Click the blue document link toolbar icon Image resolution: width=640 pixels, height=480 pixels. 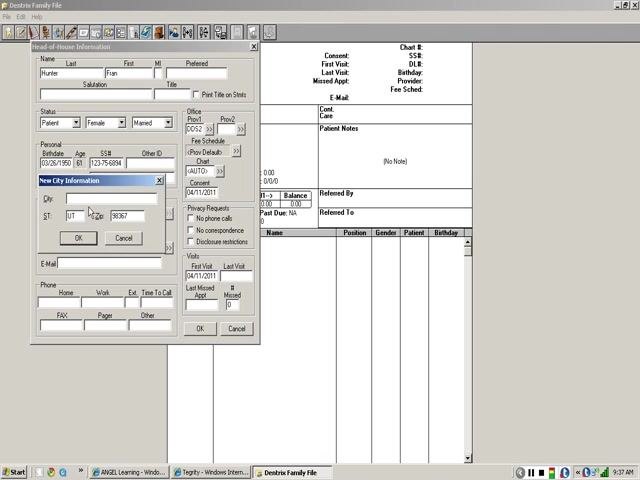(x=146, y=32)
